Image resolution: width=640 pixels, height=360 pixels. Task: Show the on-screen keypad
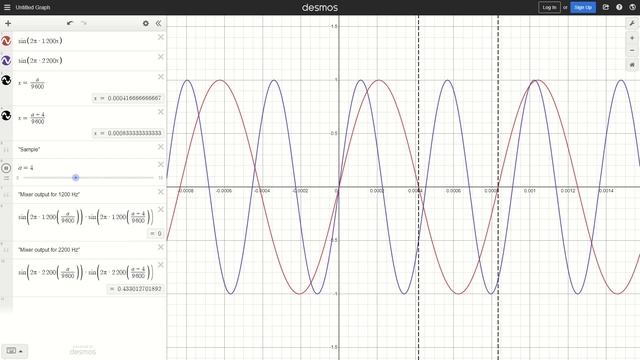coord(15,351)
